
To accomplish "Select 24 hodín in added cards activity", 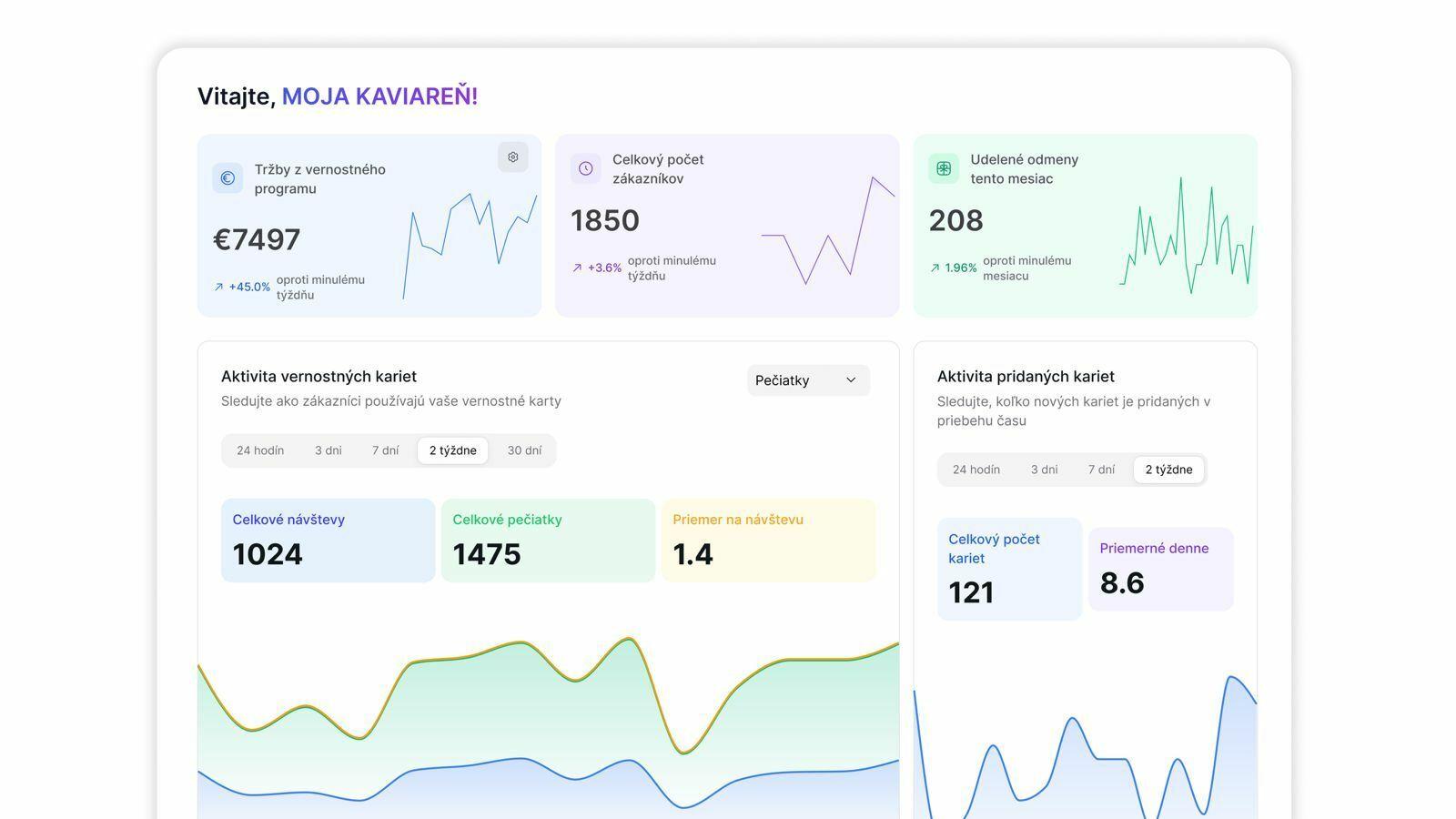I will point(976,470).
